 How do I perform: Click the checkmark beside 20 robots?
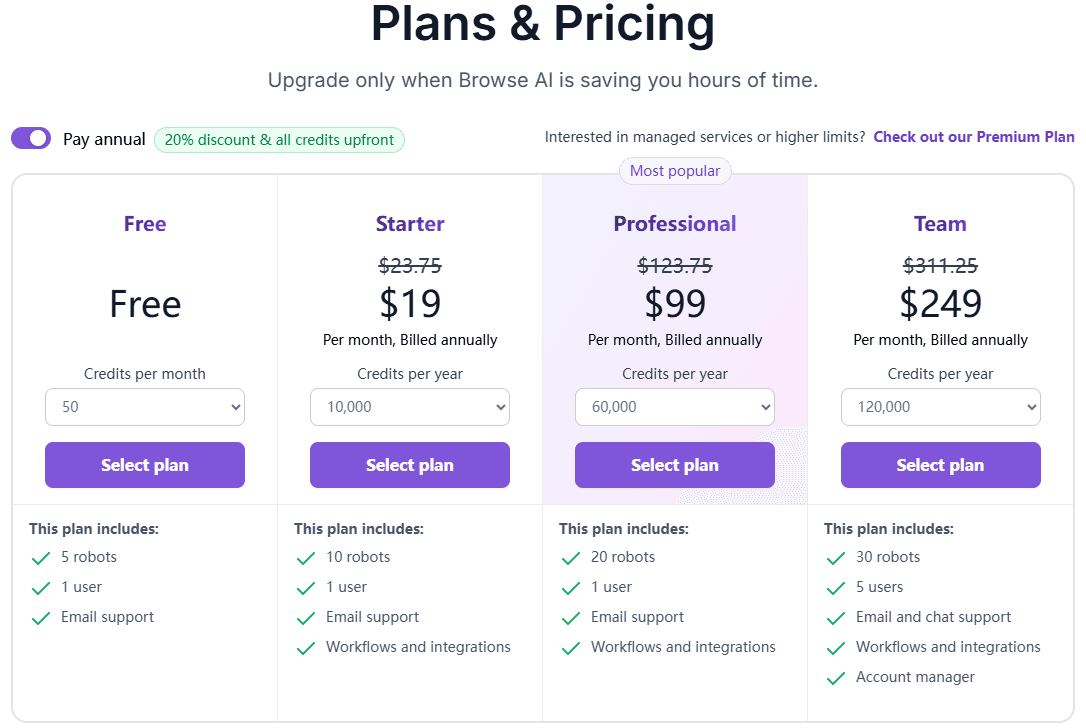click(x=571, y=558)
